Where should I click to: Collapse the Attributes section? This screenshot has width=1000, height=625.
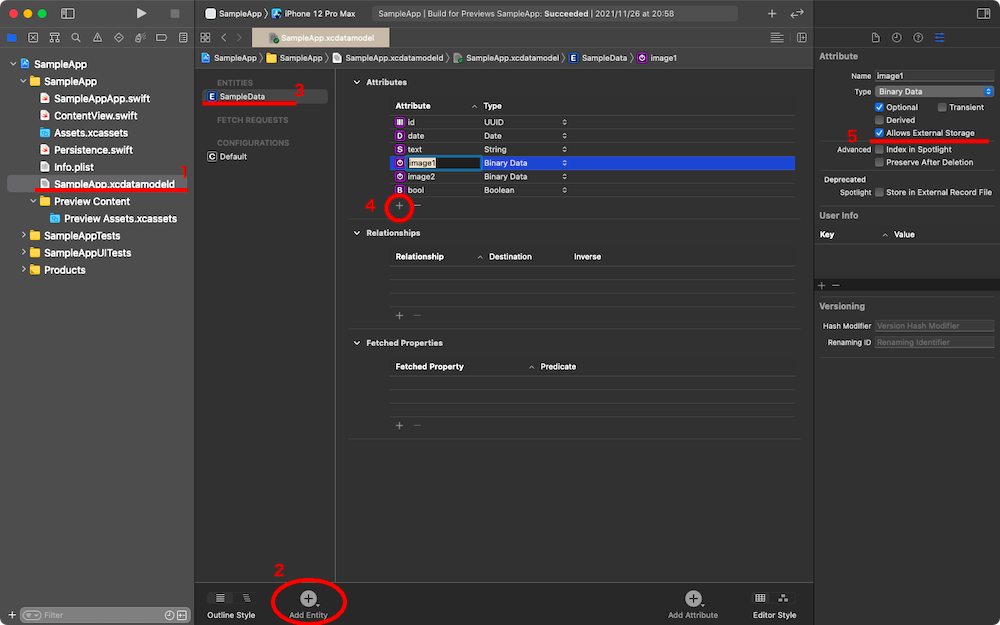tap(357, 82)
